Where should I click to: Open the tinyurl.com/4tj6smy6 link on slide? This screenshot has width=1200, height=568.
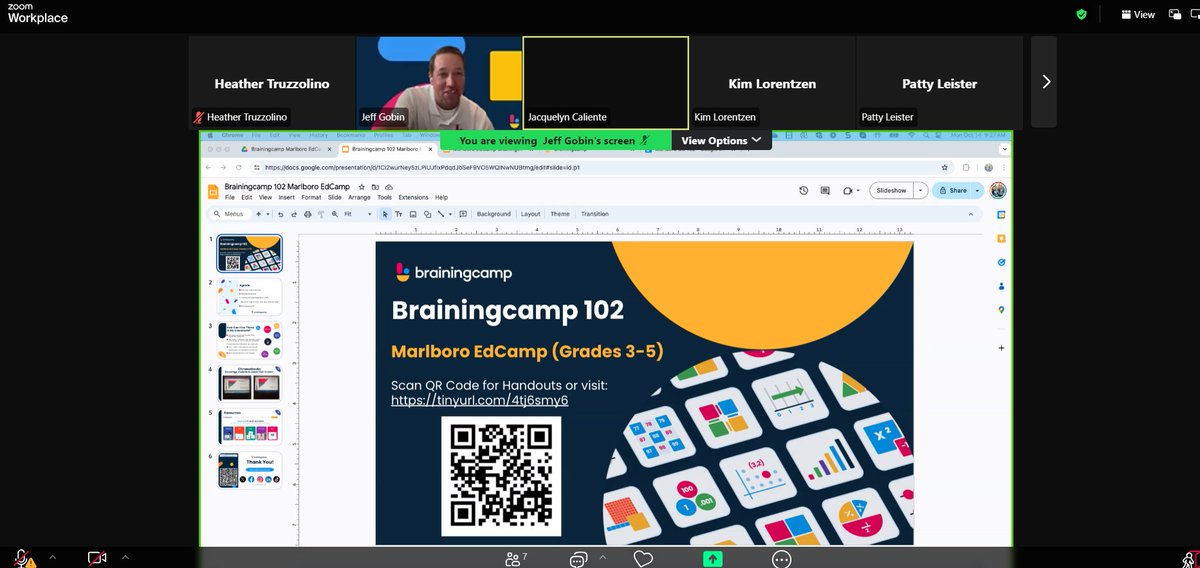[479, 401]
